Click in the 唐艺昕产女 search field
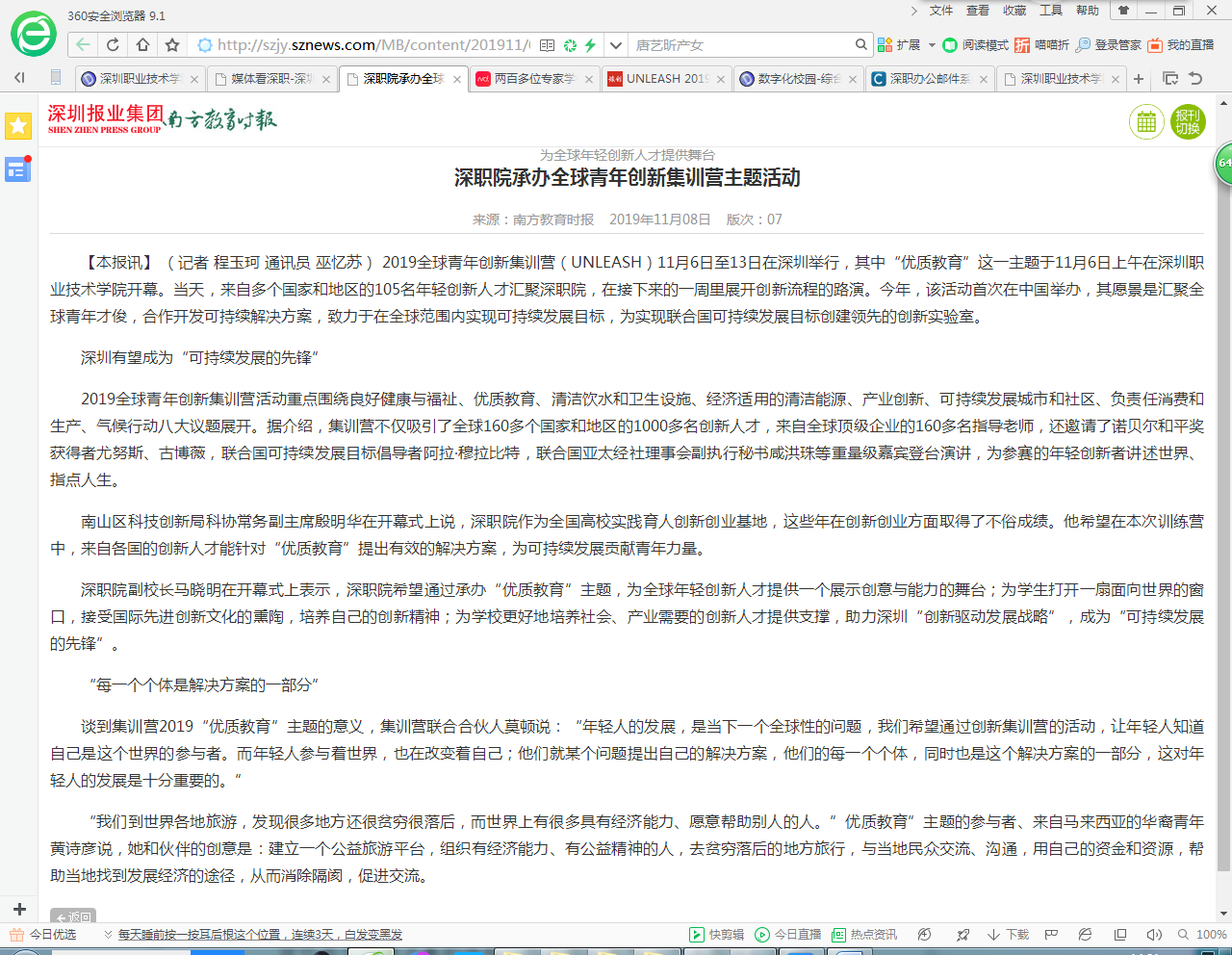The width and height of the screenshot is (1232, 955). [x=741, y=45]
